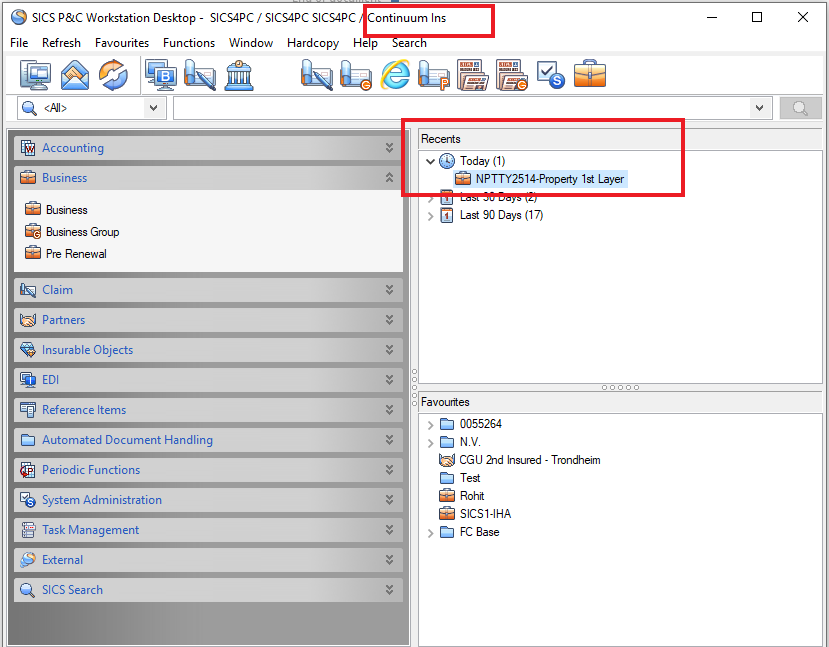Click the briefcase icon in the toolbar
This screenshot has height=647, width=829.
tap(589, 75)
